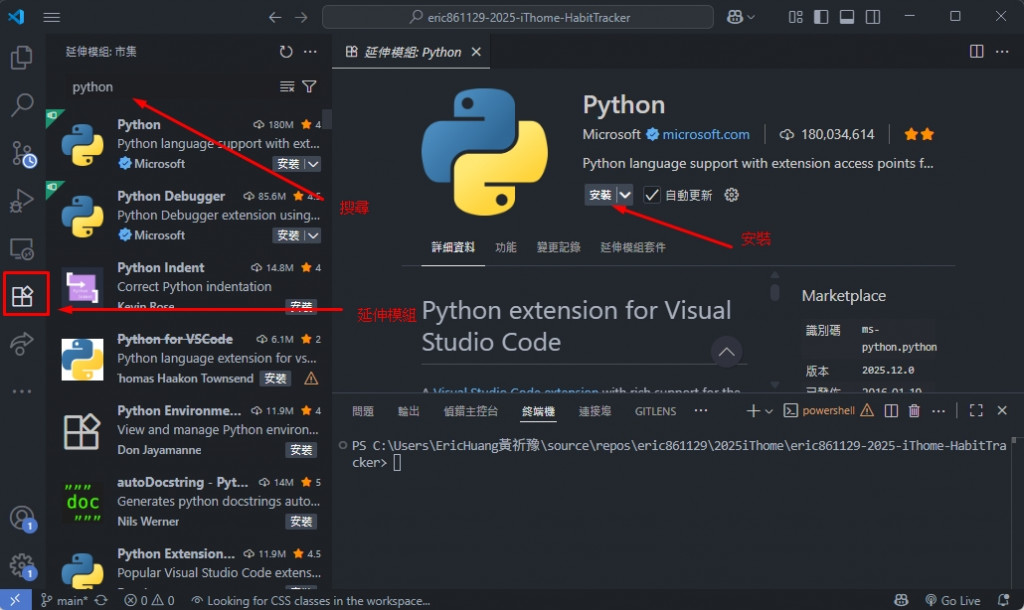Open Python extension settings gear
The width and height of the screenshot is (1024, 610).
click(x=731, y=195)
